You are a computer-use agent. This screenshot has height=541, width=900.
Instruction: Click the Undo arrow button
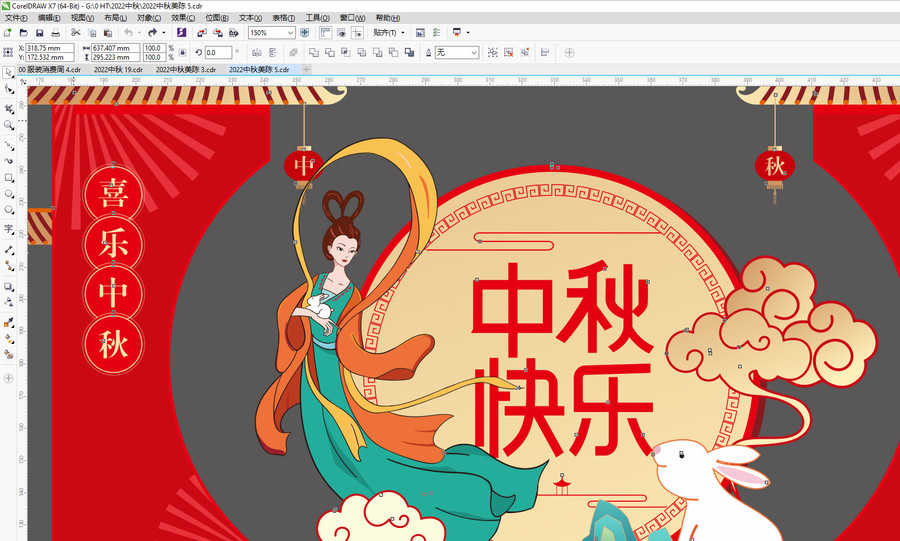click(x=129, y=33)
